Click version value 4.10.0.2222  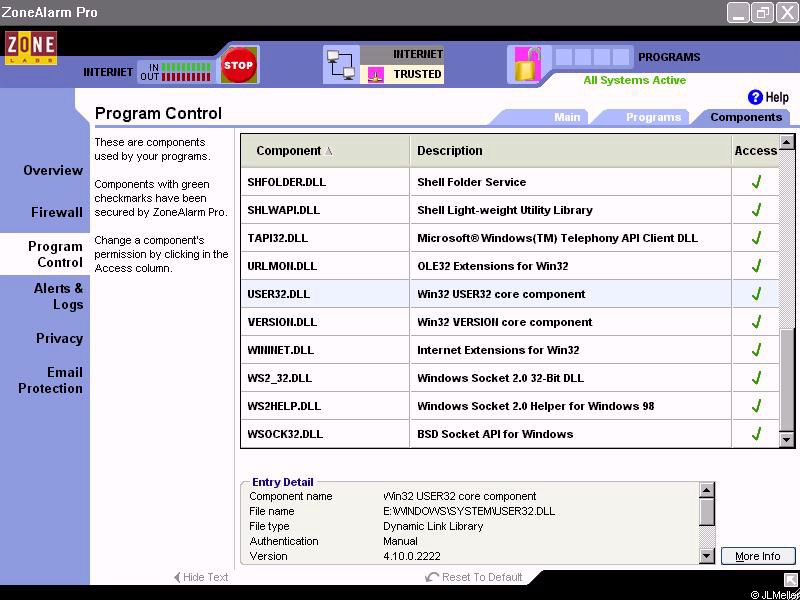[412, 556]
